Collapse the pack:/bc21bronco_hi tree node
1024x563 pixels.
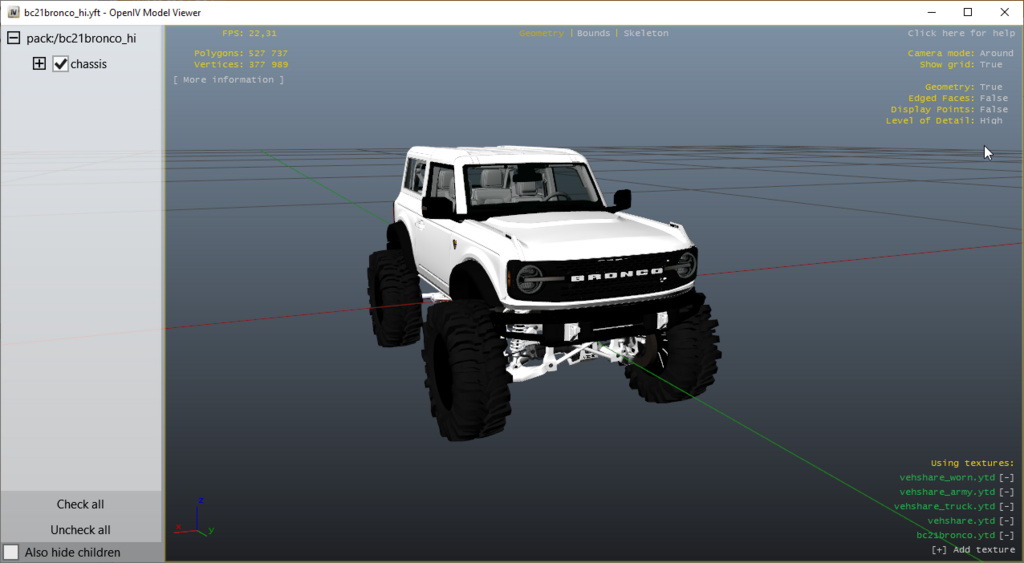[x=14, y=38]
